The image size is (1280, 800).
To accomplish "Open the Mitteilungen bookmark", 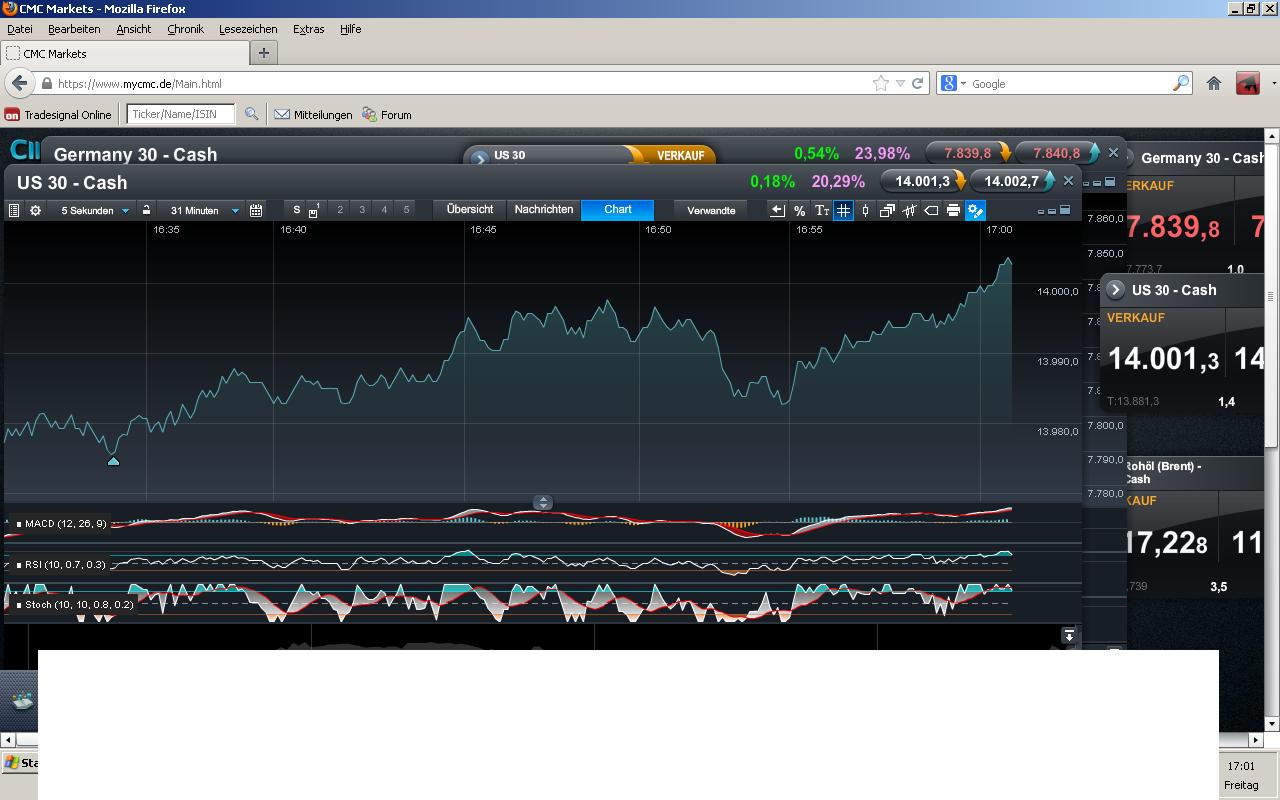I will tap(313, 115).
